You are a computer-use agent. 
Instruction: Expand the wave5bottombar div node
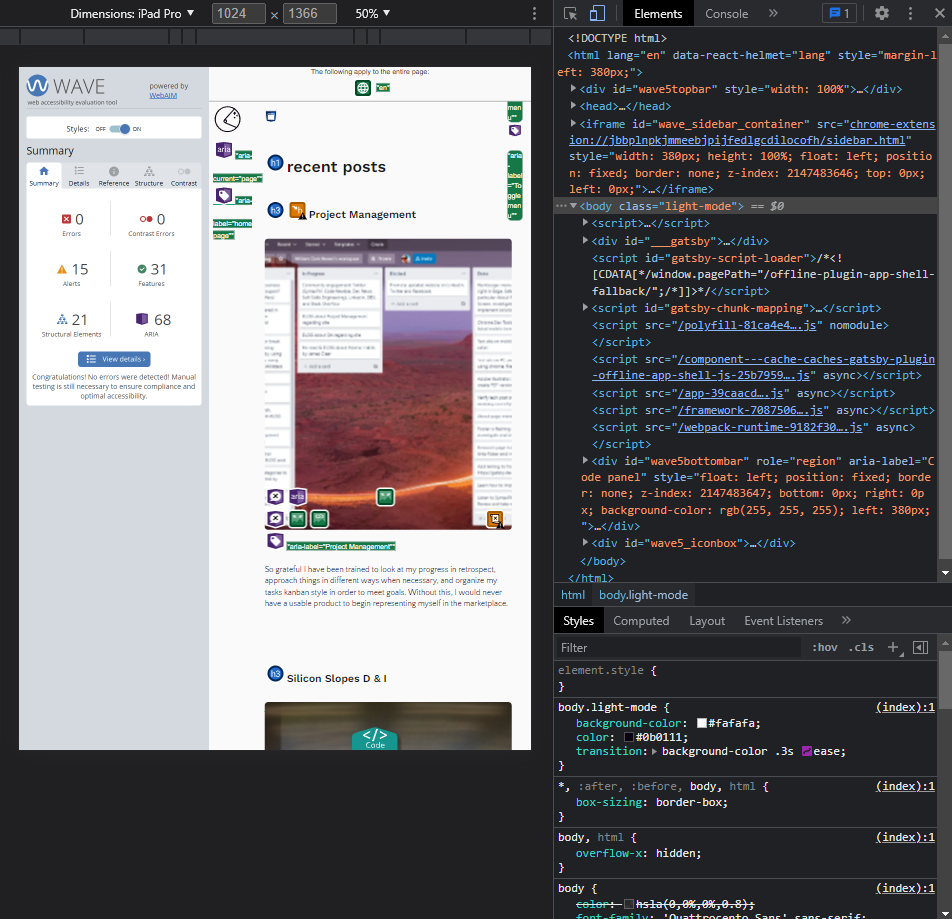pos(585,460)
